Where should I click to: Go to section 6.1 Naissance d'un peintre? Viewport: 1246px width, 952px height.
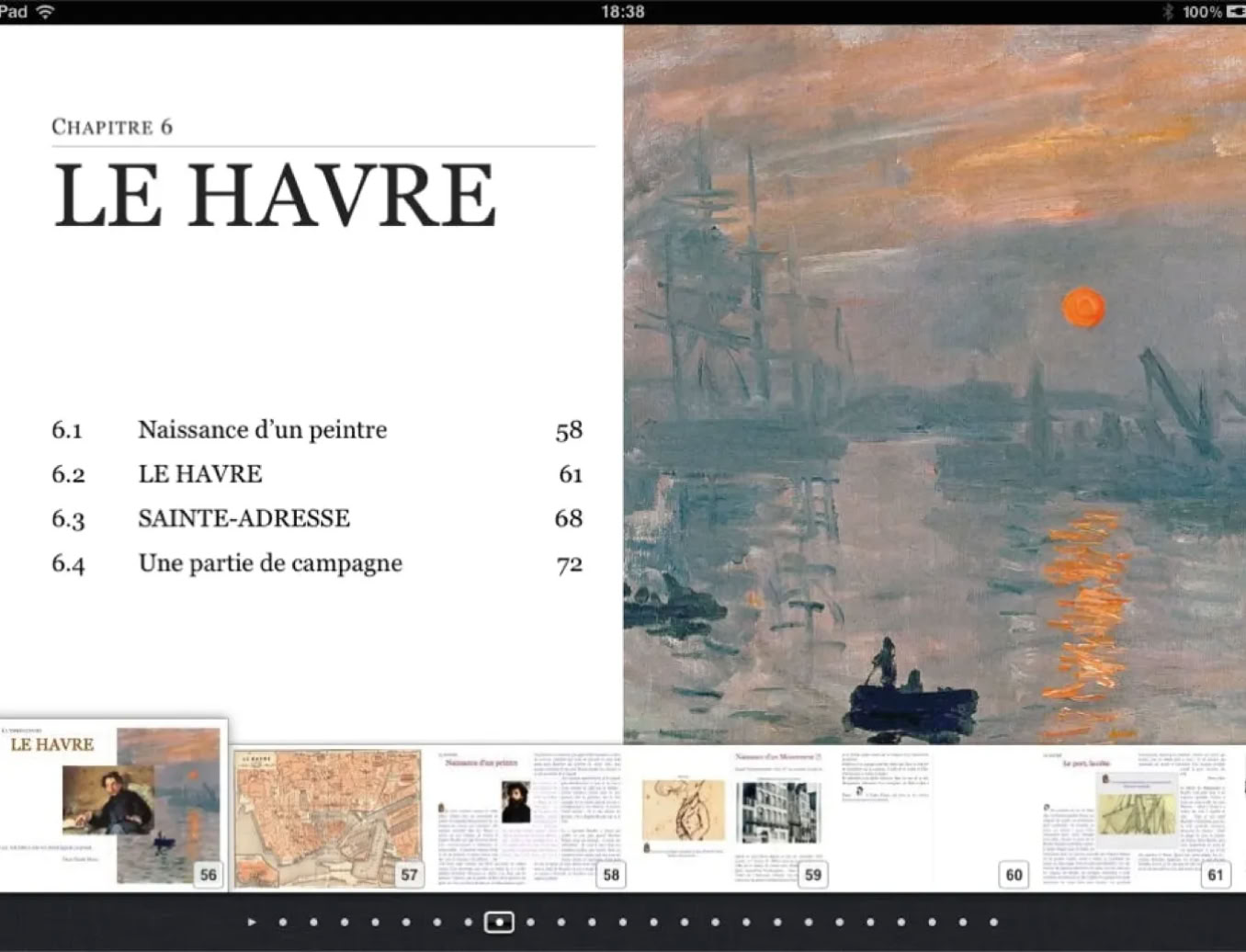(x=263, y=430)
